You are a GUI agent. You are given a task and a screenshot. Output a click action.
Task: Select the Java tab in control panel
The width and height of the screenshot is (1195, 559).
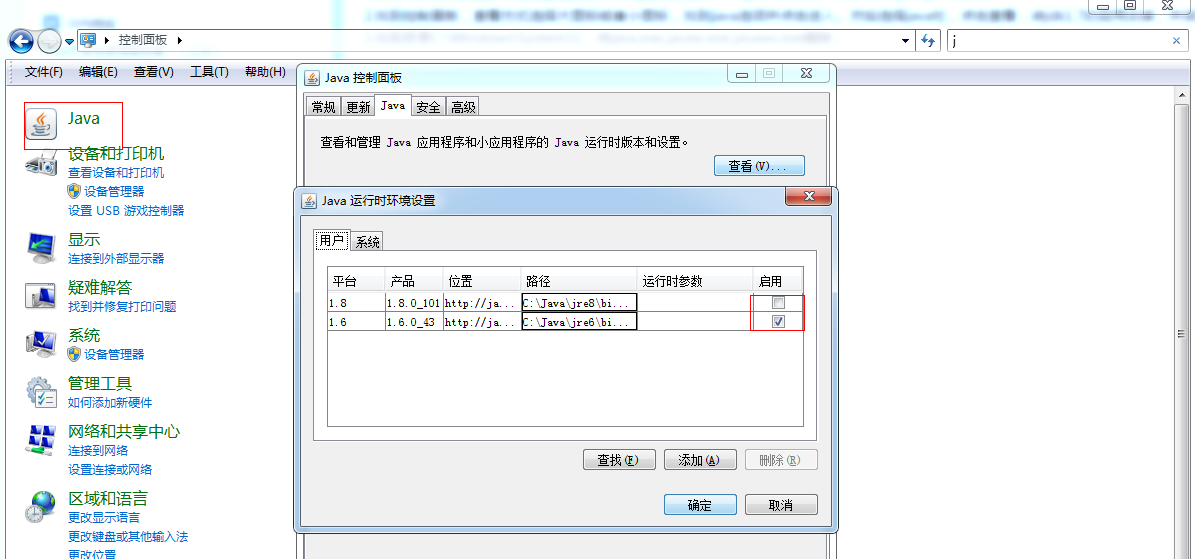pos(393,105)
